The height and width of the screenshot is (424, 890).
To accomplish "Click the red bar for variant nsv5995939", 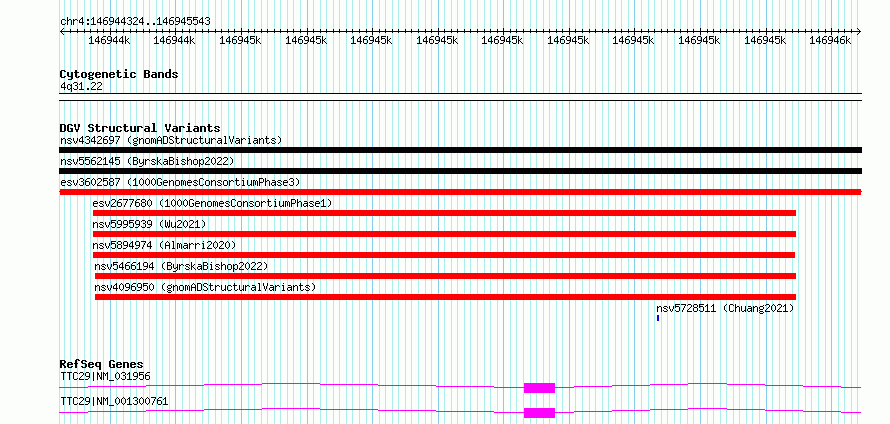I will (444, 234).
